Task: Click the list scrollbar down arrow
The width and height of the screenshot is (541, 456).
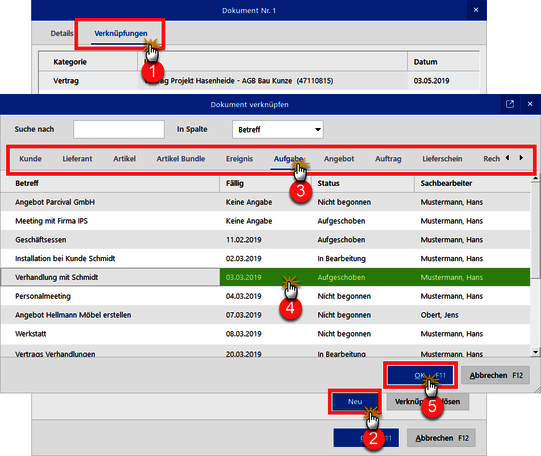Action: pyautogui.click(x=535, y=352)
